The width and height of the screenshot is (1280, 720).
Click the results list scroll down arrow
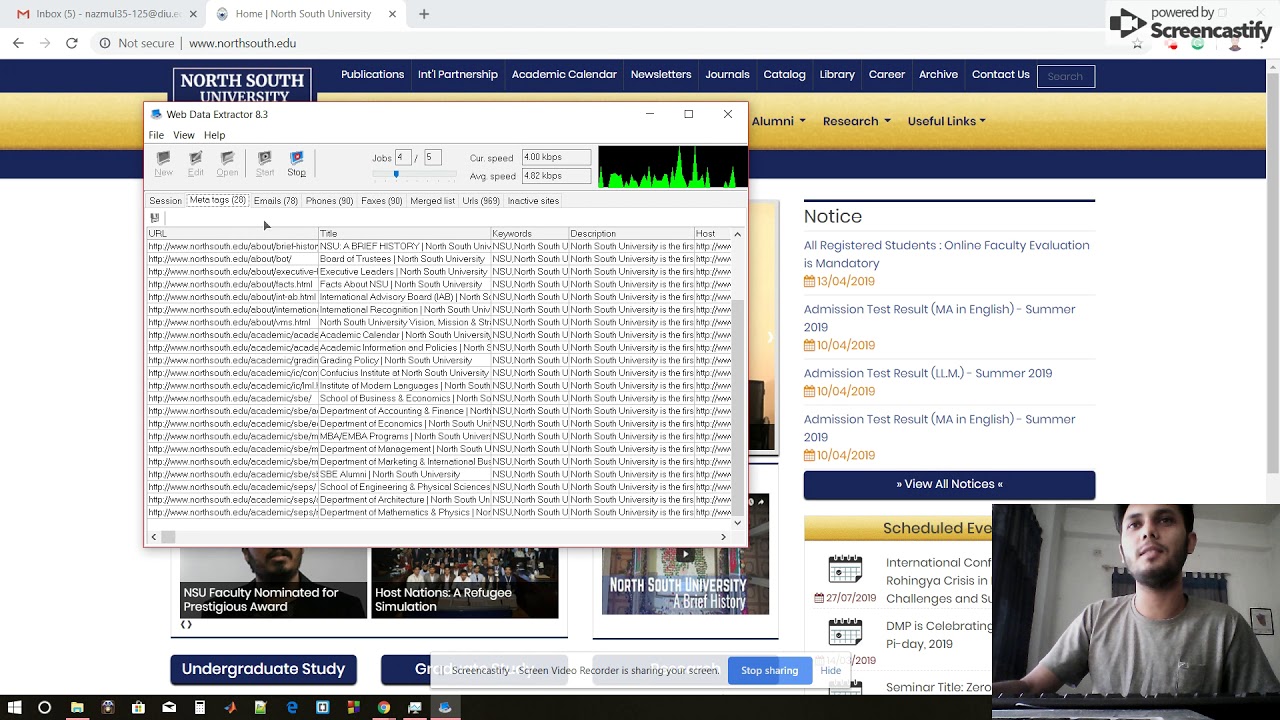pos(738,522)
